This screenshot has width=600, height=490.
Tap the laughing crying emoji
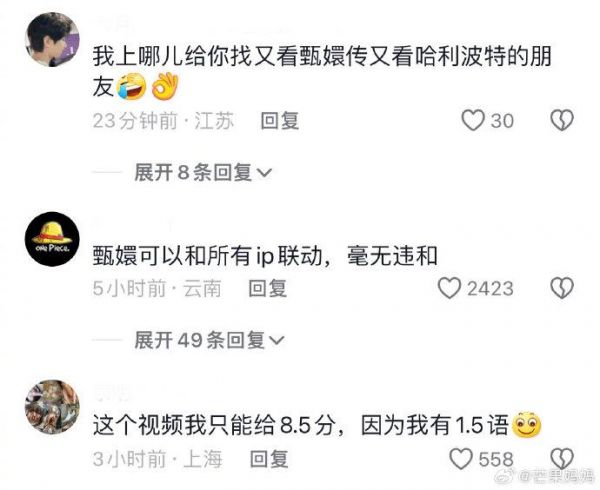[x=131, y=86]
